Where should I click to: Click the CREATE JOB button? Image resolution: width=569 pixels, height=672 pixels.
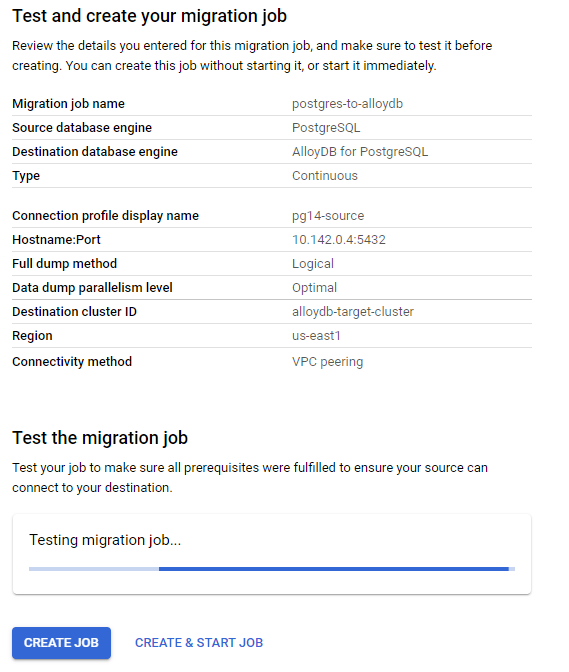61,642
